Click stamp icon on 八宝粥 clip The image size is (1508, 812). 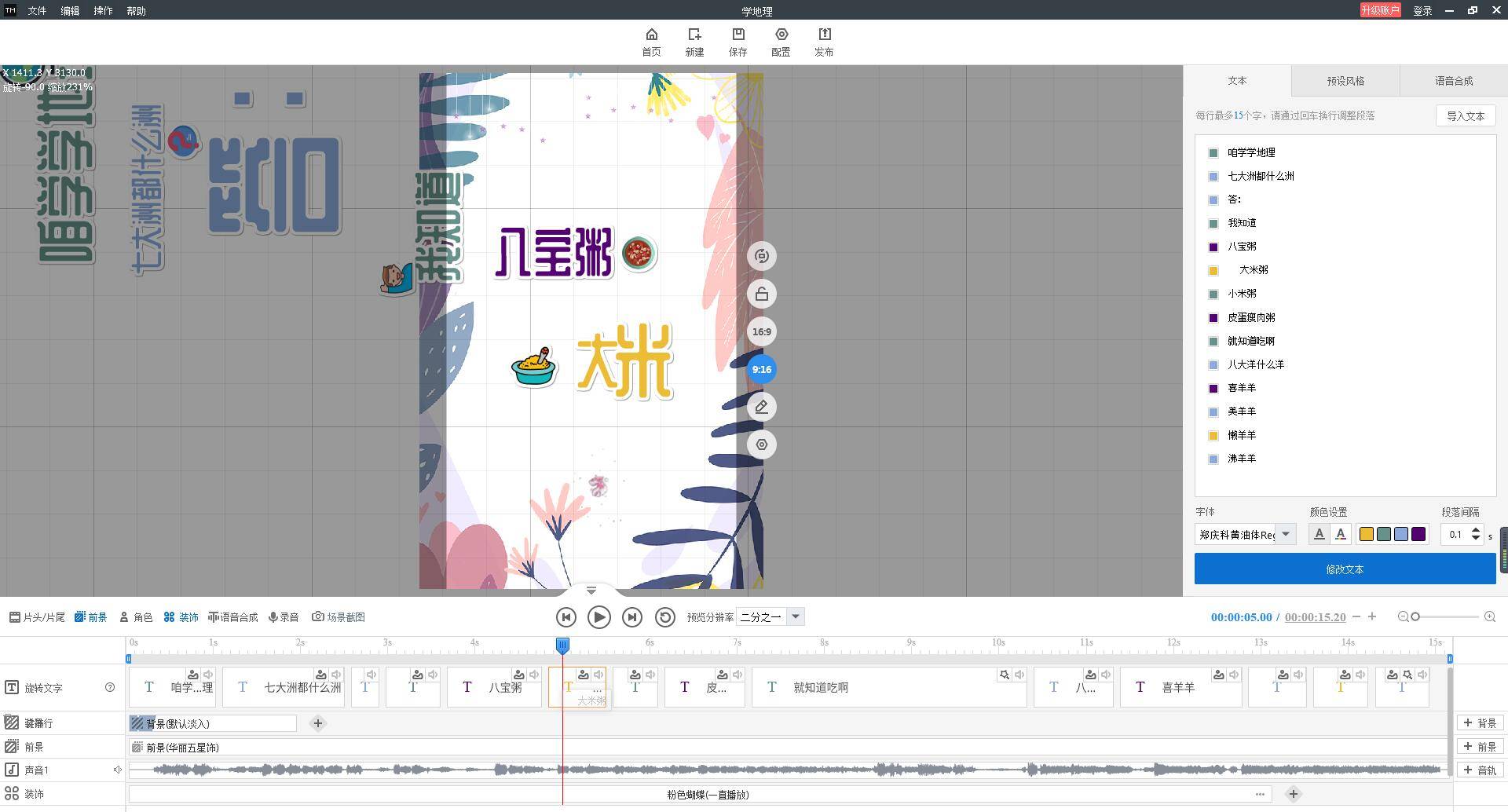tap(518, 675)
